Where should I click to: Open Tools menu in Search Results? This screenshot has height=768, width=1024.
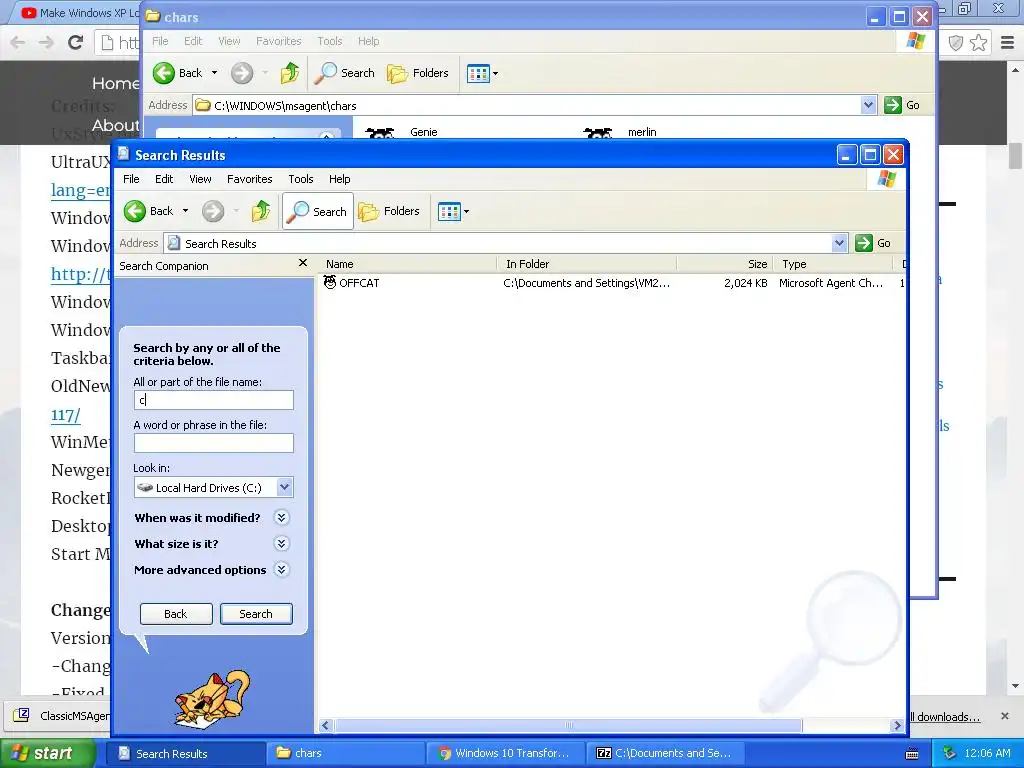(x=300, y=179)
